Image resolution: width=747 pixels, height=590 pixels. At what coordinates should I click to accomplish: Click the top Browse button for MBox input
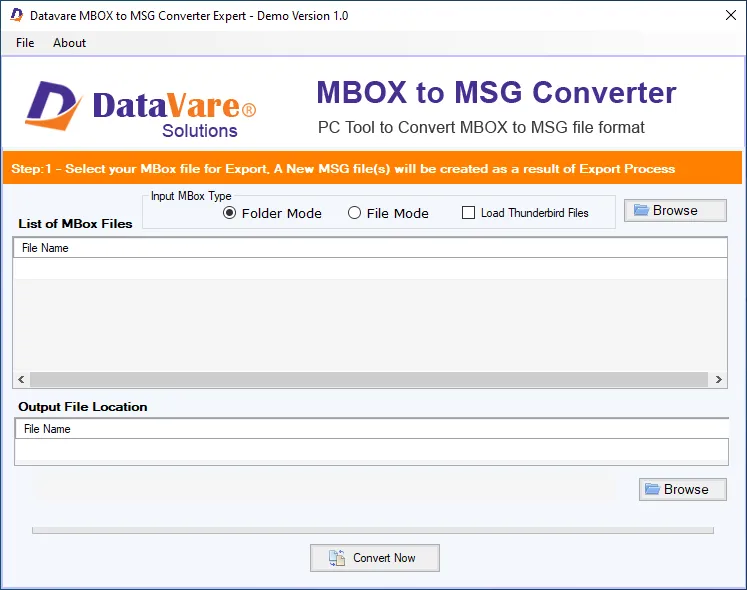click(675, 210)
